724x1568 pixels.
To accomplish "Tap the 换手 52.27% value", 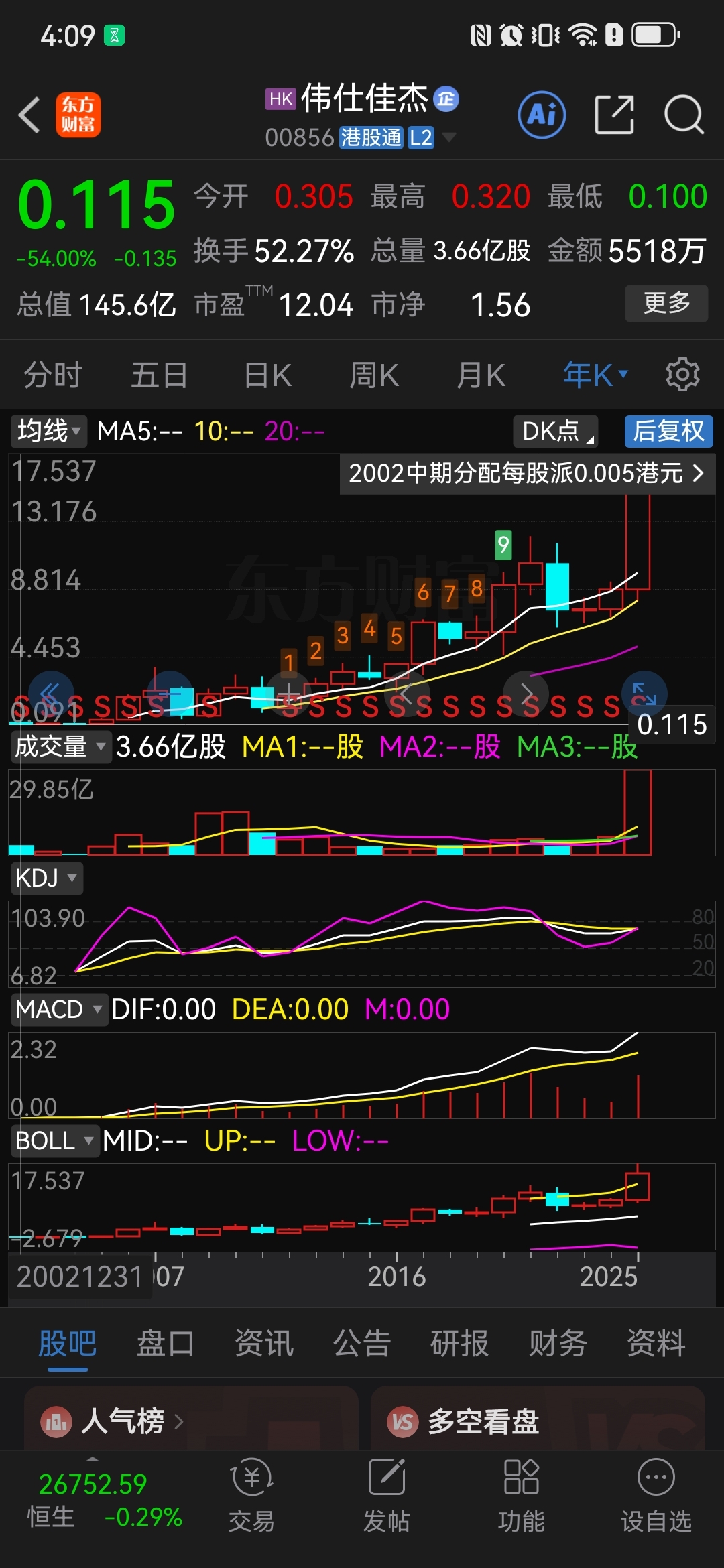I will 304,251.
